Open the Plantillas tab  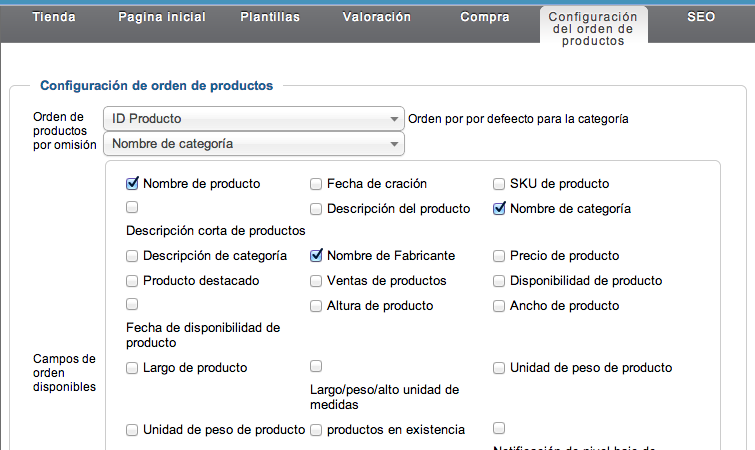[270, 17]
